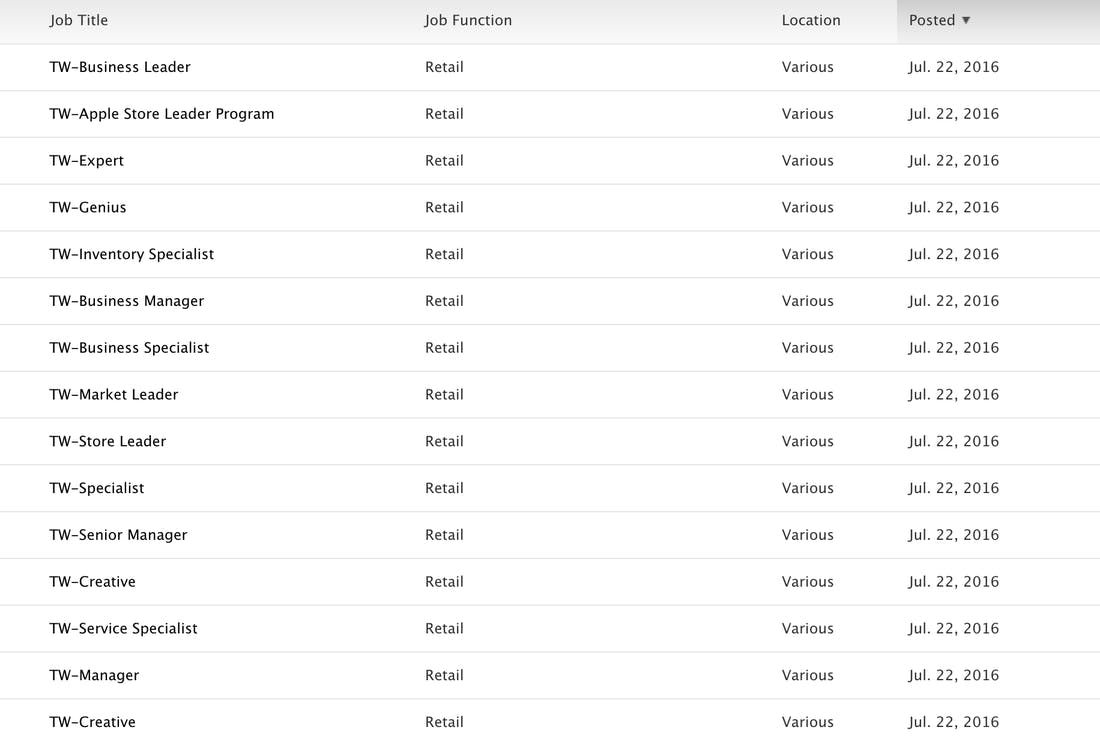View the TW-Inventory Specialist job

click(132, 254)
